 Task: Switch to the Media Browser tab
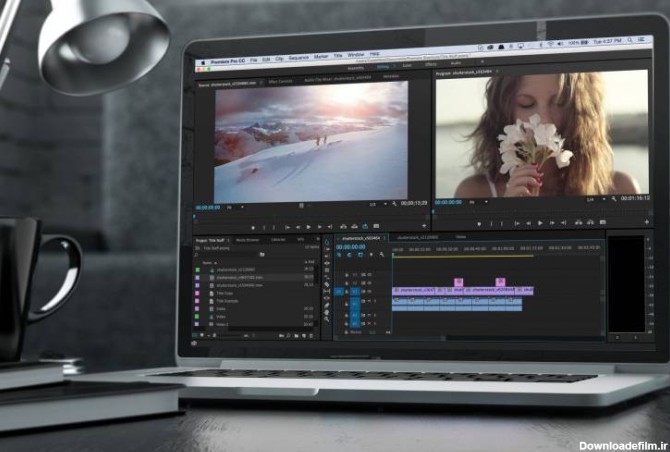coord(246,240)
